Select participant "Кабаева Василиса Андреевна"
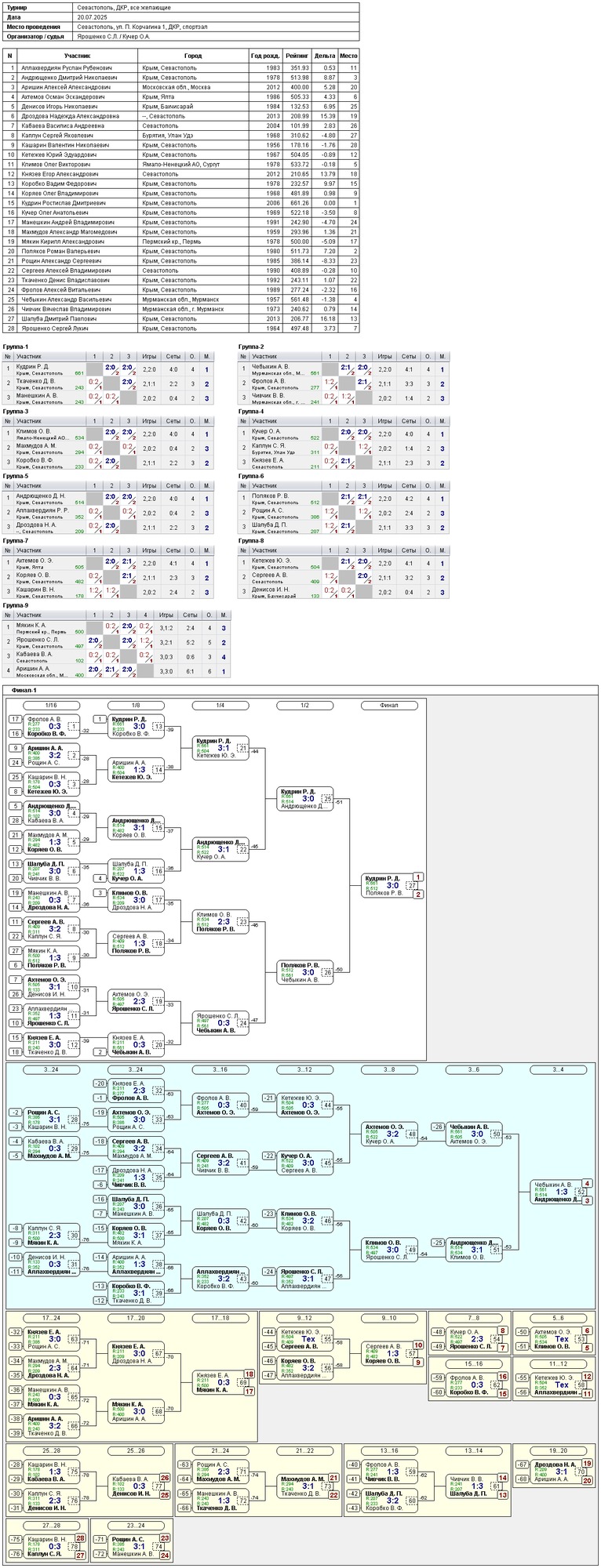Screen dimensions: 601x1568 62,125
